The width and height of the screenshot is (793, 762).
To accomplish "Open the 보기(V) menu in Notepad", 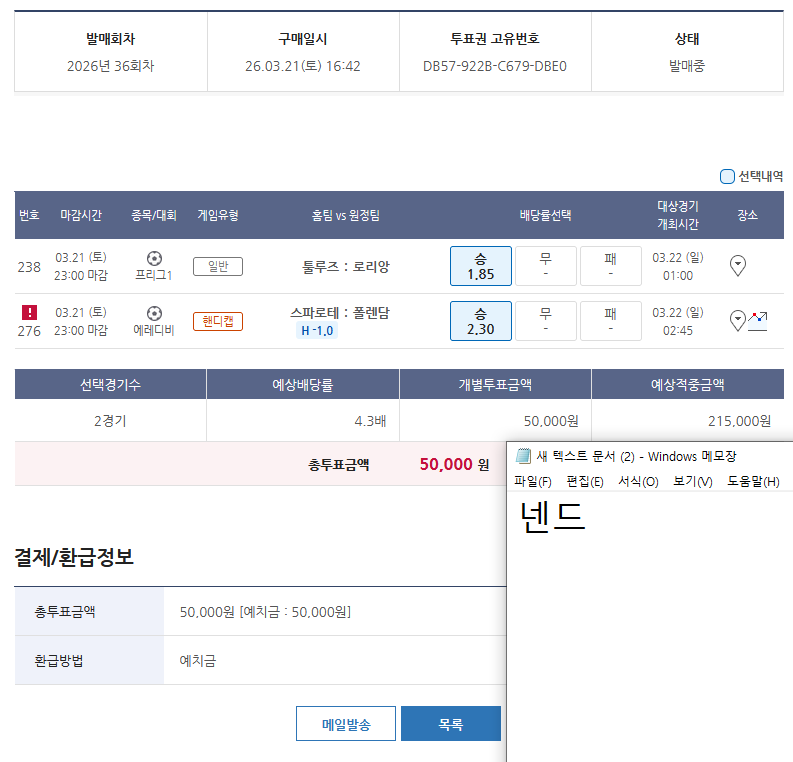I will click(693, 482).
